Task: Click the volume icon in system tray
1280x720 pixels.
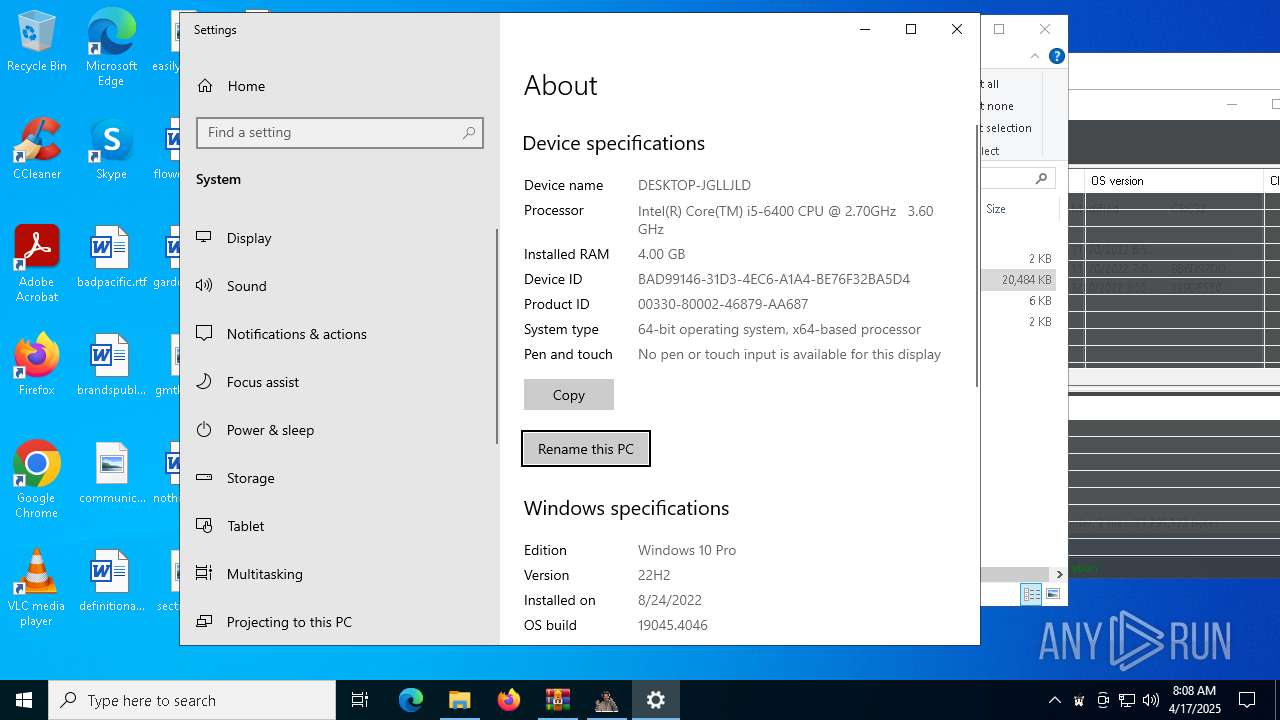Action: (x=1151, y=700)
